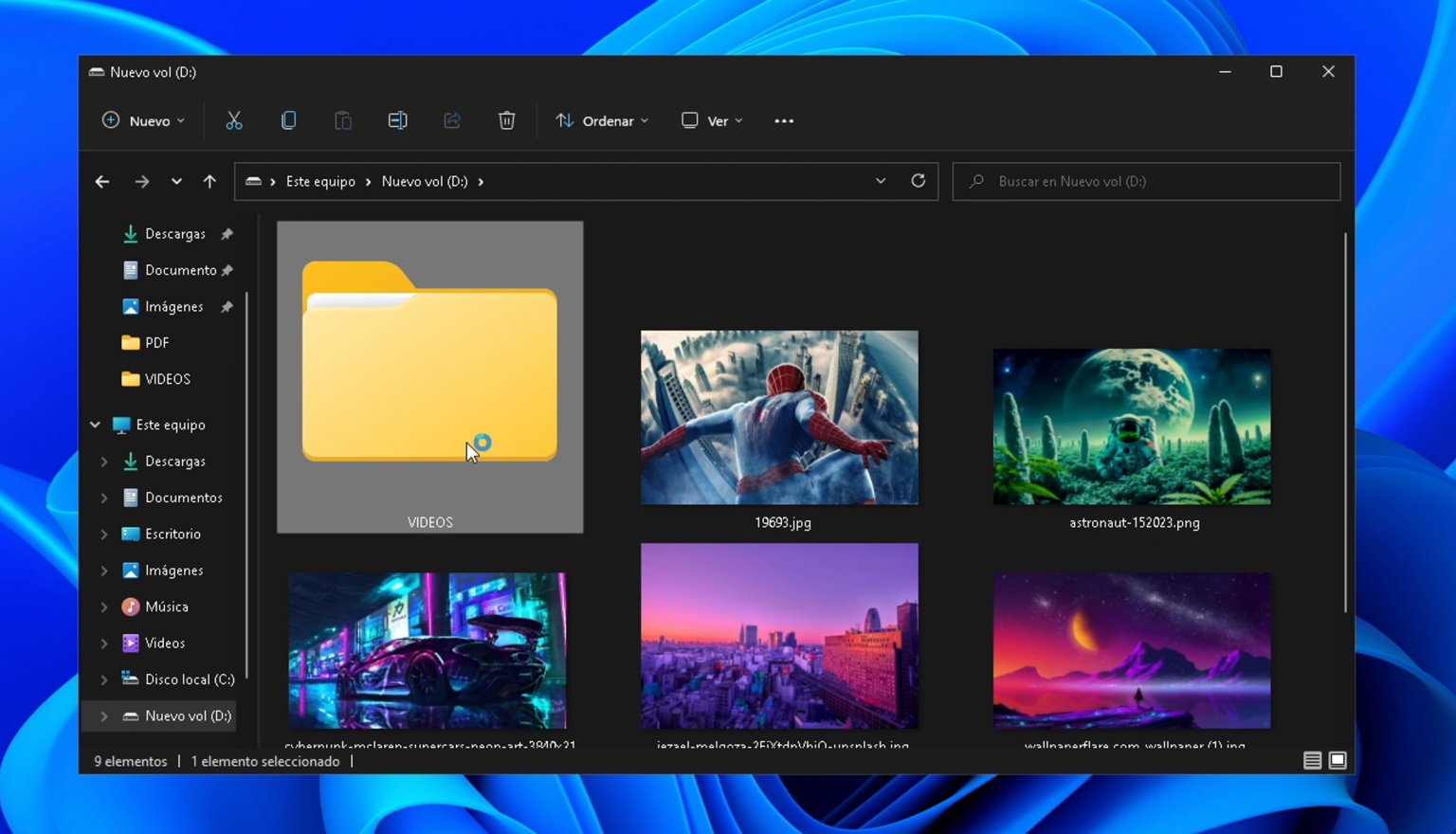Refresh the current folder view
This screenshot has height=834, width=1456.
pyautogui.click(x=918, y=181)
